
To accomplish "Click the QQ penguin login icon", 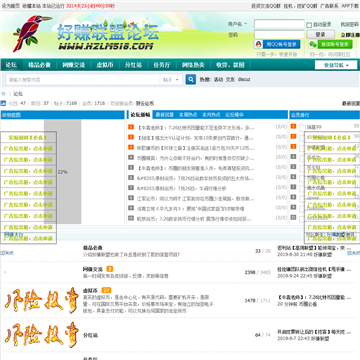I will (x=258, y=44).
